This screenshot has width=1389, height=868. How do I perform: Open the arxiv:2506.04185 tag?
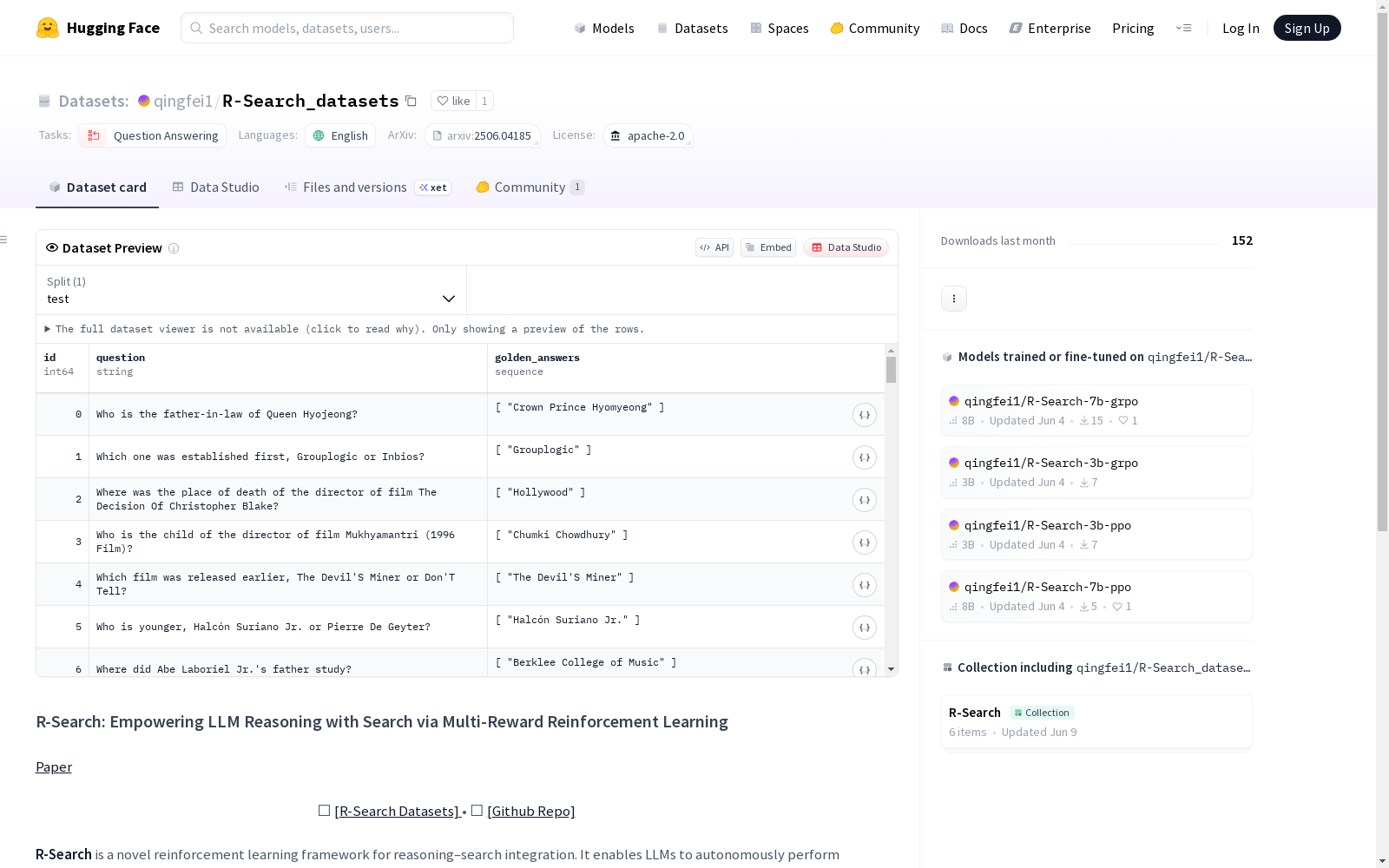point(483,135)
